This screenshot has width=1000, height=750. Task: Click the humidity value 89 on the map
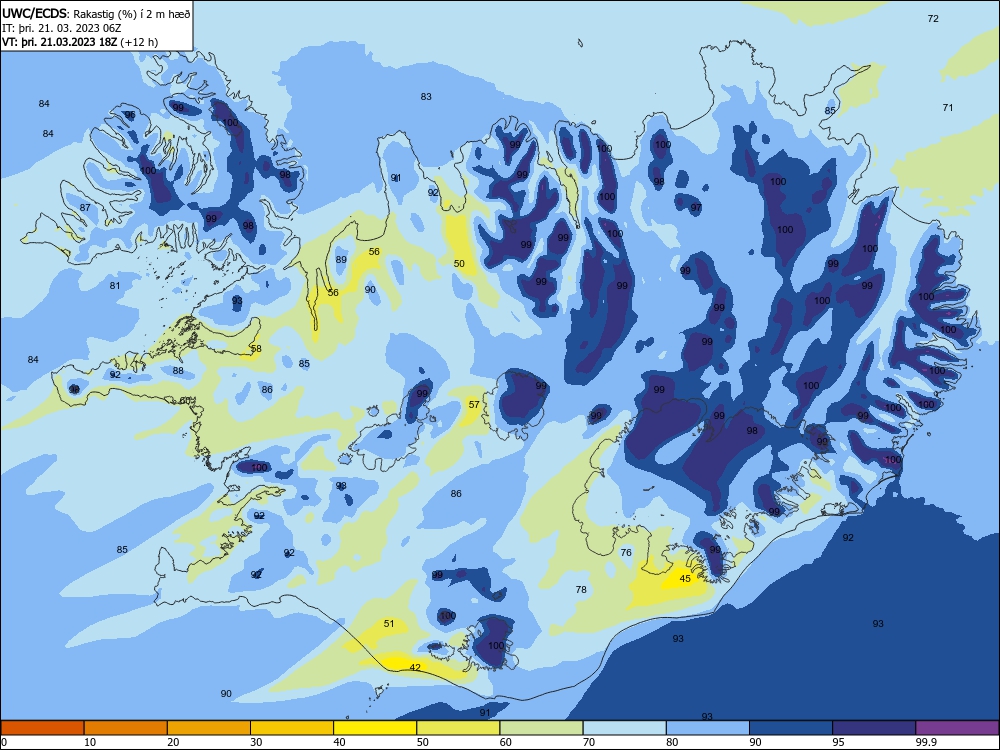click(341, 260)
